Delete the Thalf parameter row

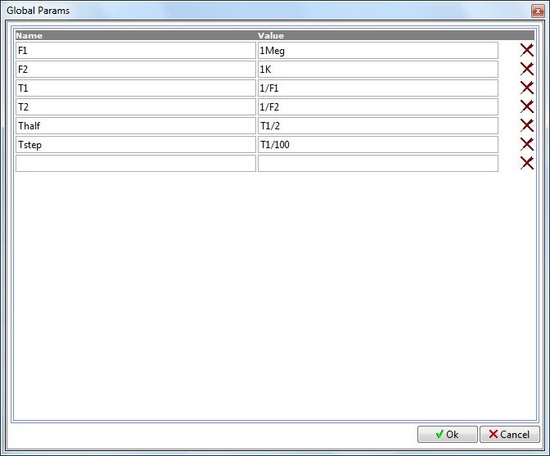tap(526, 126)
